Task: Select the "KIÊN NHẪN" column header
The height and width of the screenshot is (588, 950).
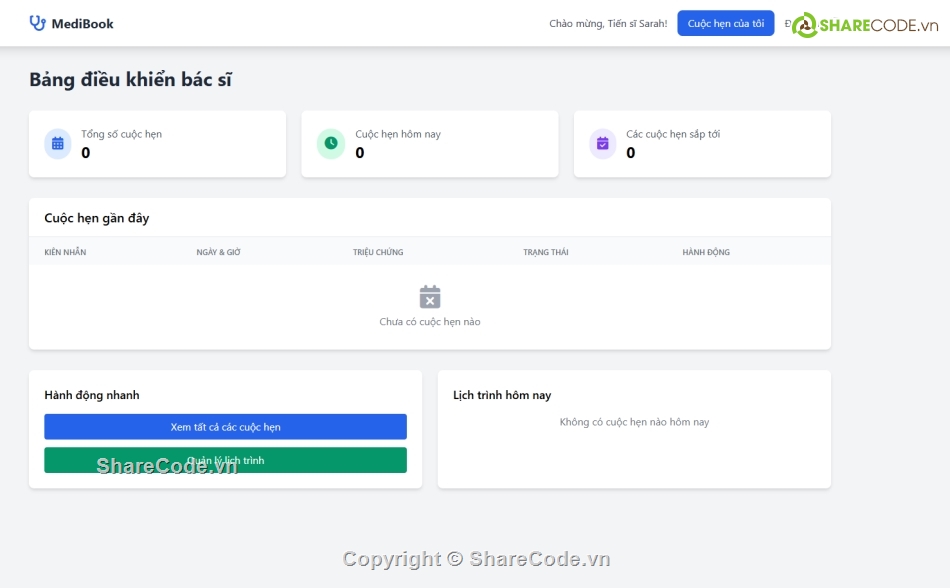Action: 65,252
